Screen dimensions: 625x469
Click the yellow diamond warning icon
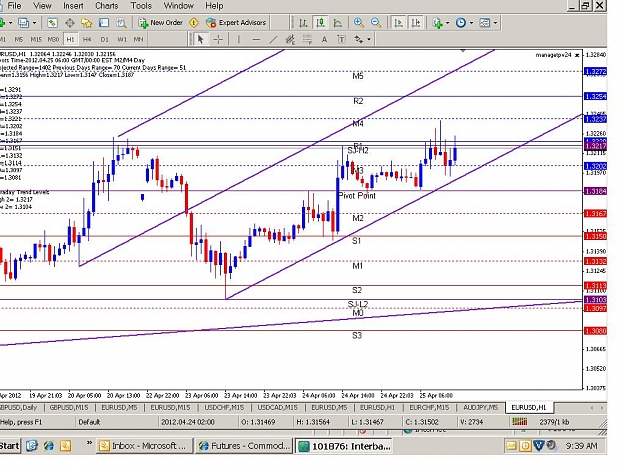tap(194, 23)
